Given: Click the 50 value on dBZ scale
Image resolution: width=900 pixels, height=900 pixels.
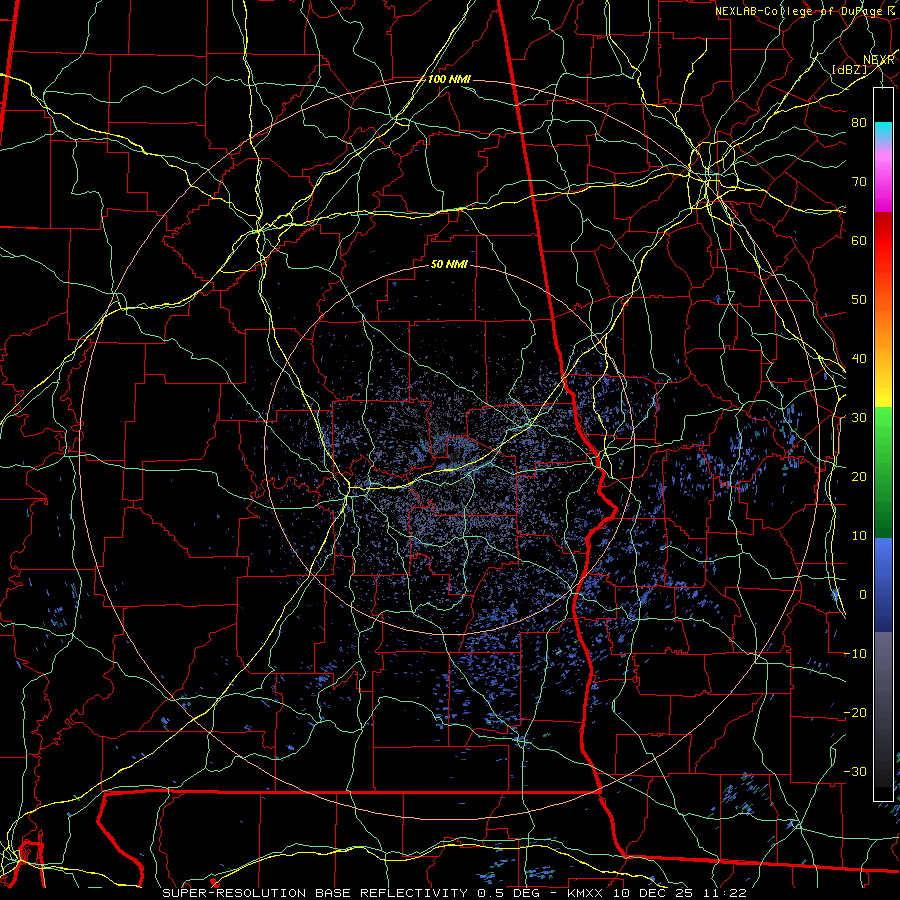Looking at the screenshot, I should pos(859,300).
